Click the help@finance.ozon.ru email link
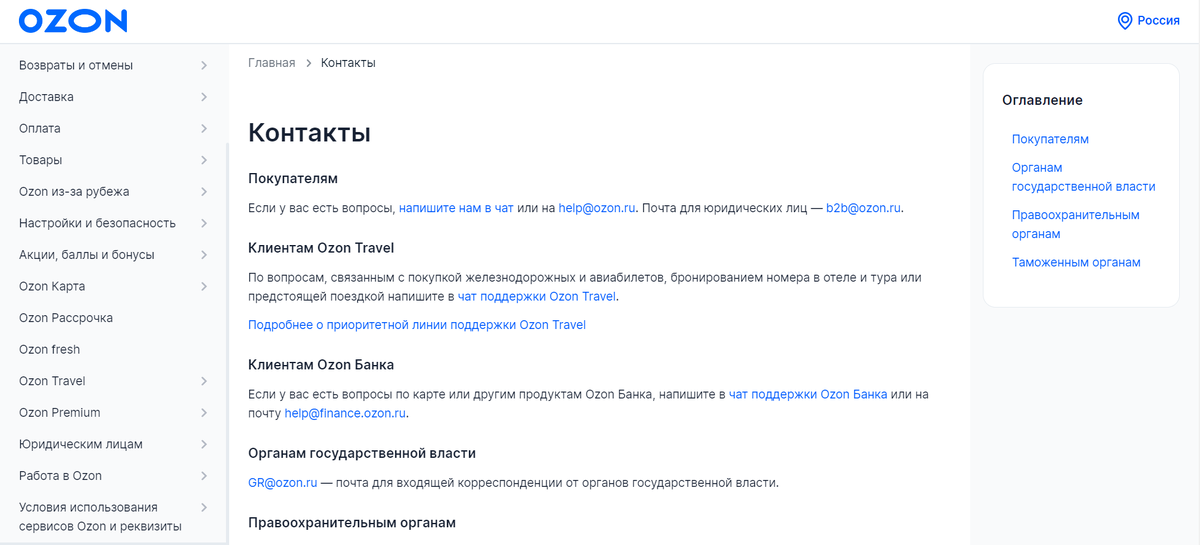This screenshot has height=545, width=1200. click(x=345, y=413)
